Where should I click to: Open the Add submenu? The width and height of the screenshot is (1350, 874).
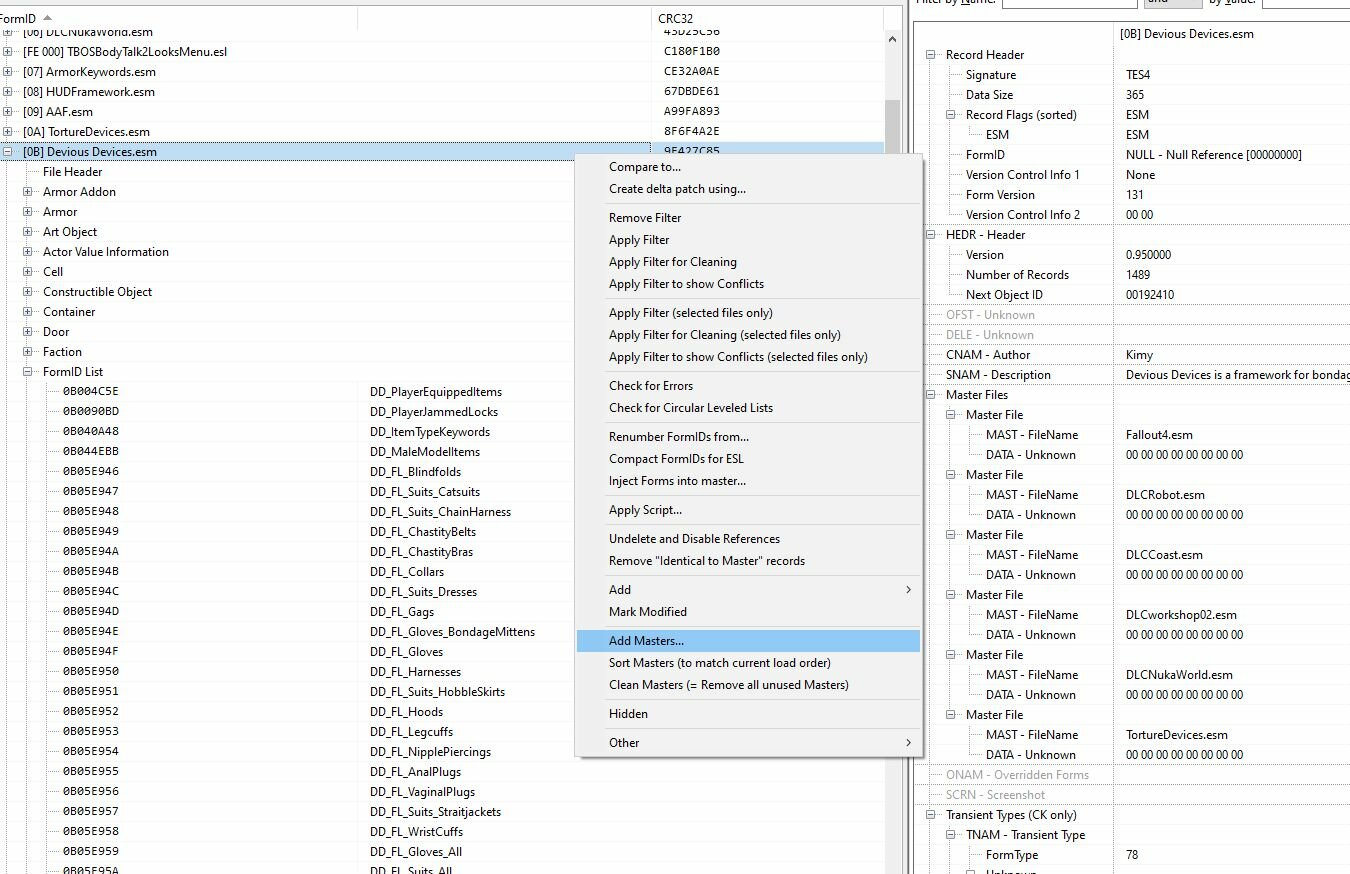tap(748, 590)
